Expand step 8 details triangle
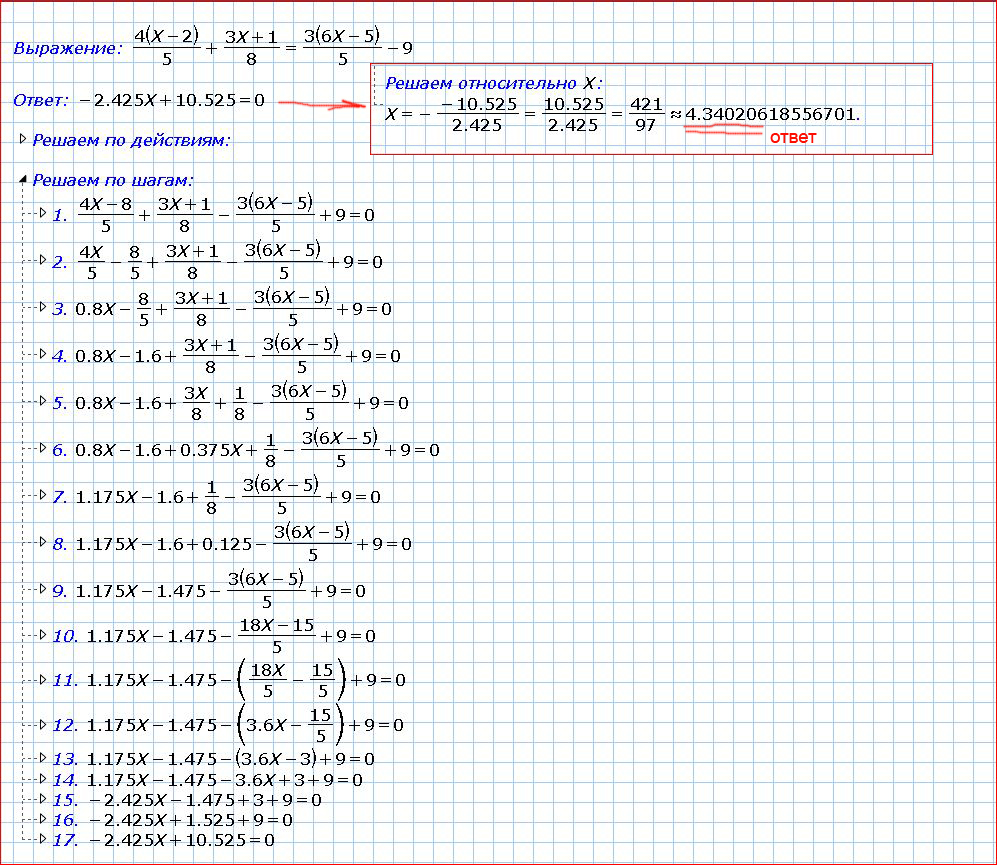 (43, 542)
